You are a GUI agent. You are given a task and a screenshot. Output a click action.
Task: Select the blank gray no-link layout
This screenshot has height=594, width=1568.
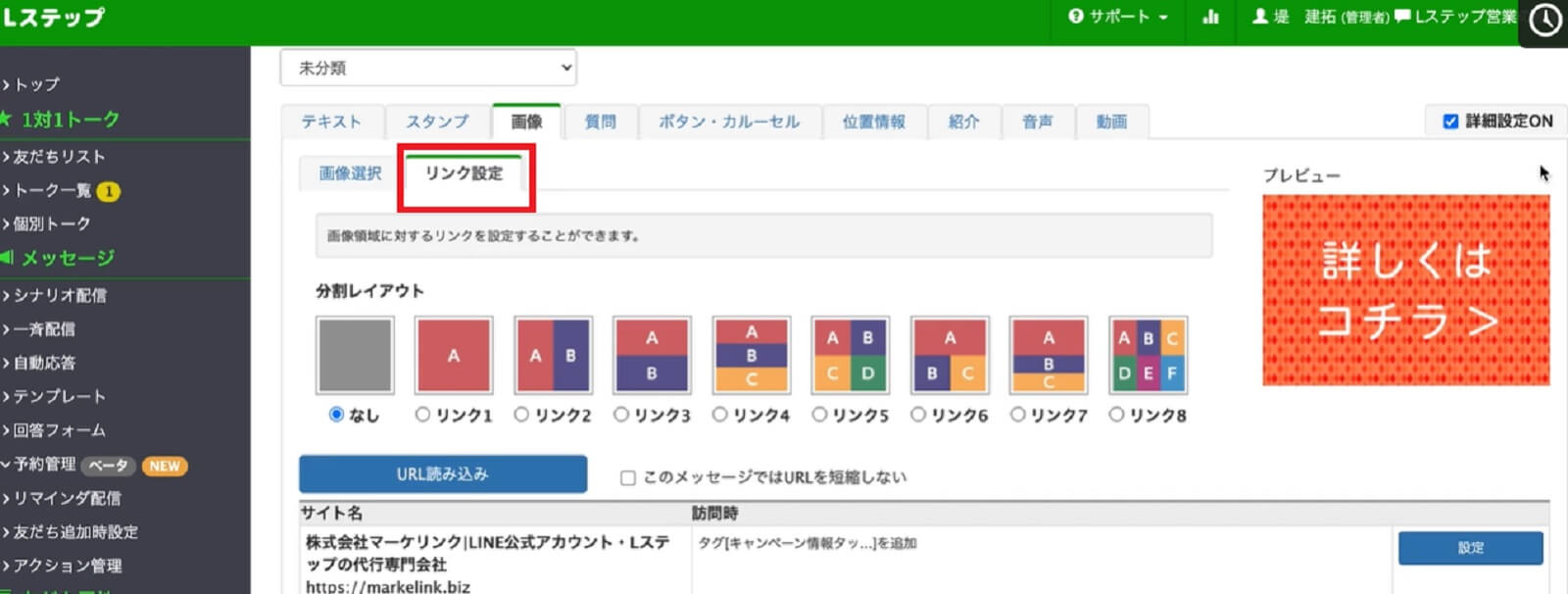pos(355,355)
